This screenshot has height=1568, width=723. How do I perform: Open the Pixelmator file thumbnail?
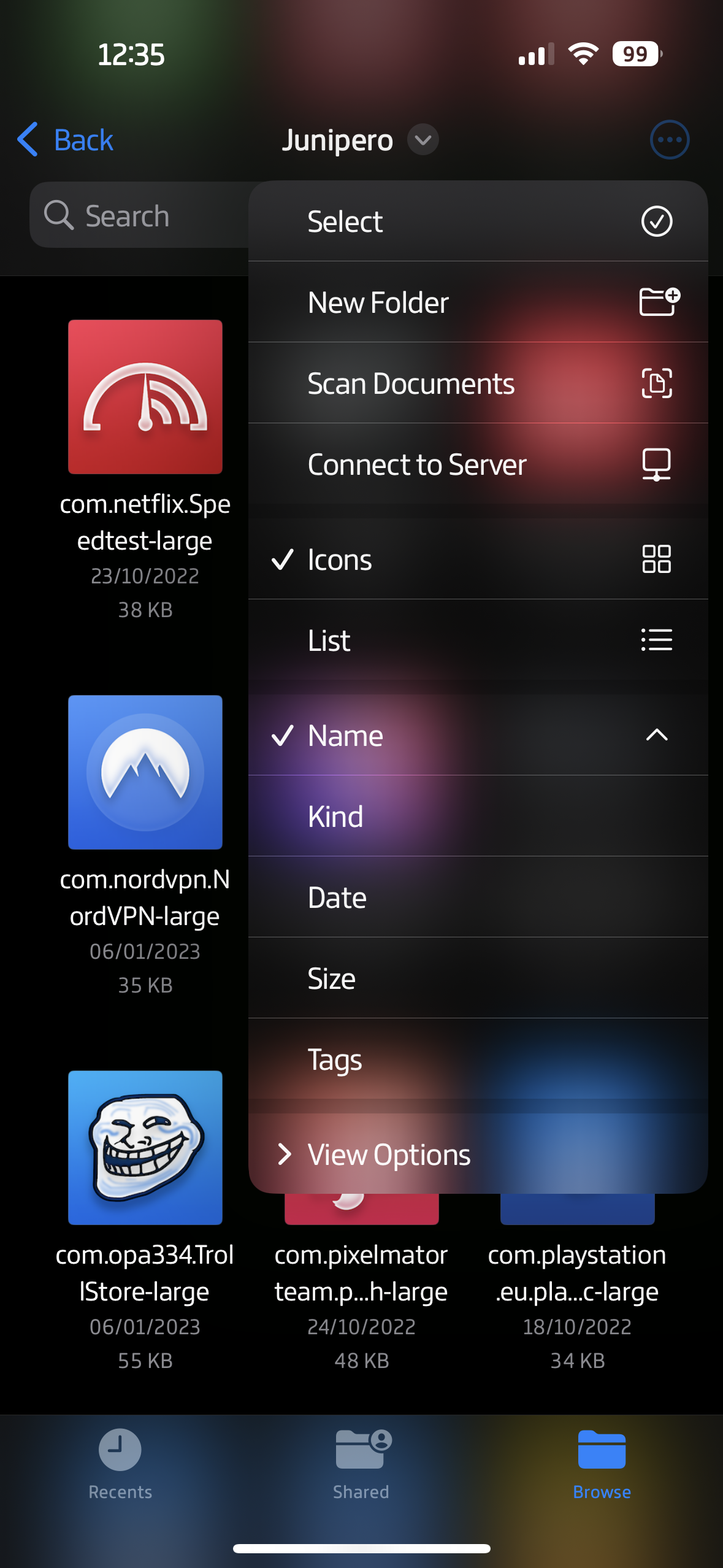pos(362,1209)
